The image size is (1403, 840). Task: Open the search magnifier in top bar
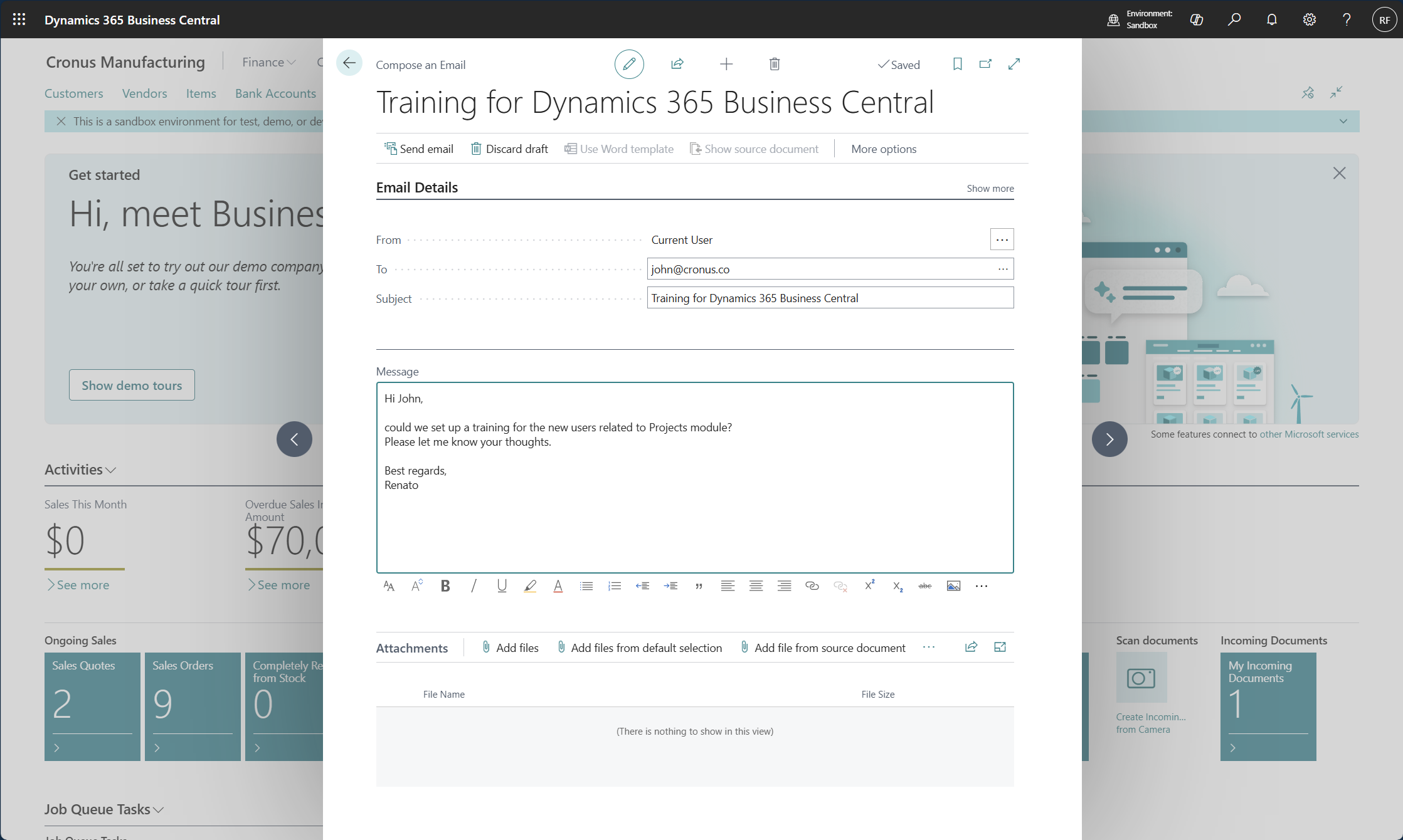[1234, 19]
